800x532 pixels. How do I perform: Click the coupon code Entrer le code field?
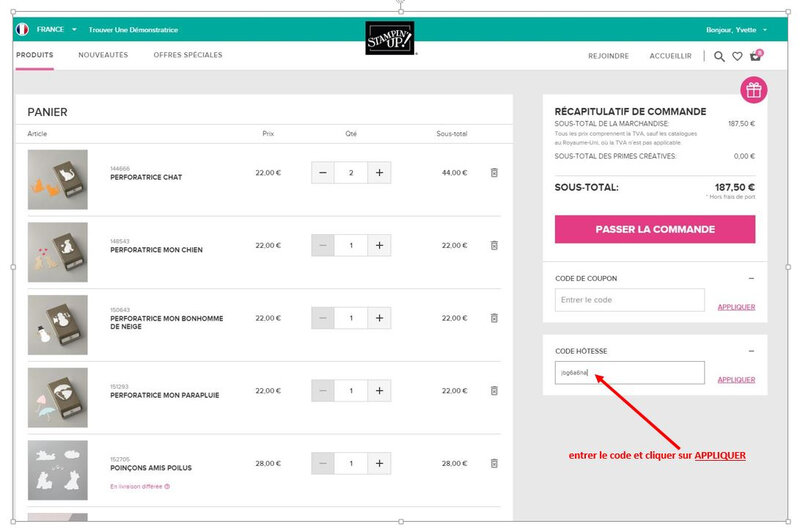[630, 300]
